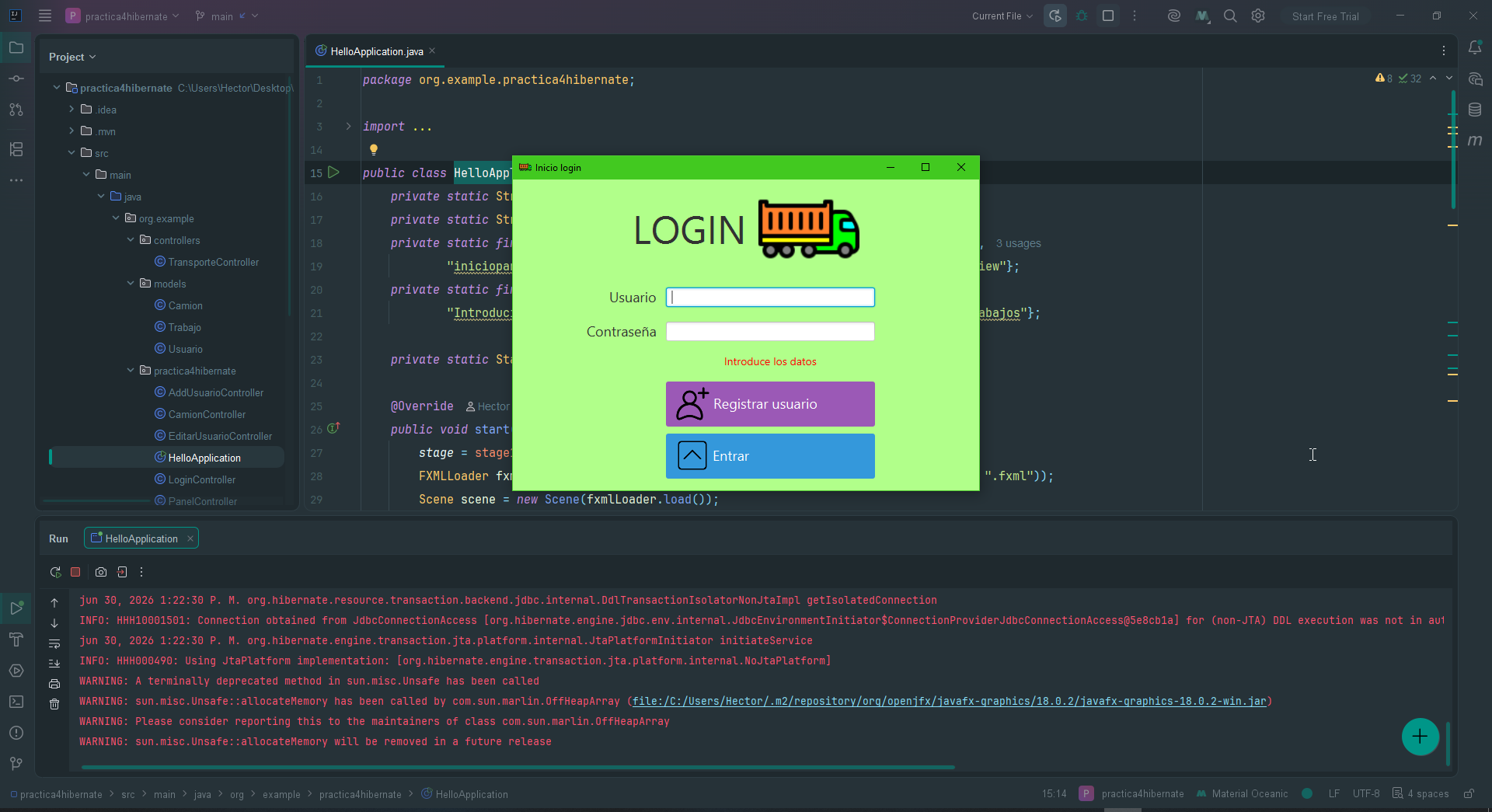
Task: Stop process with red square in Run panel
Action: click(x=75, y=572)
